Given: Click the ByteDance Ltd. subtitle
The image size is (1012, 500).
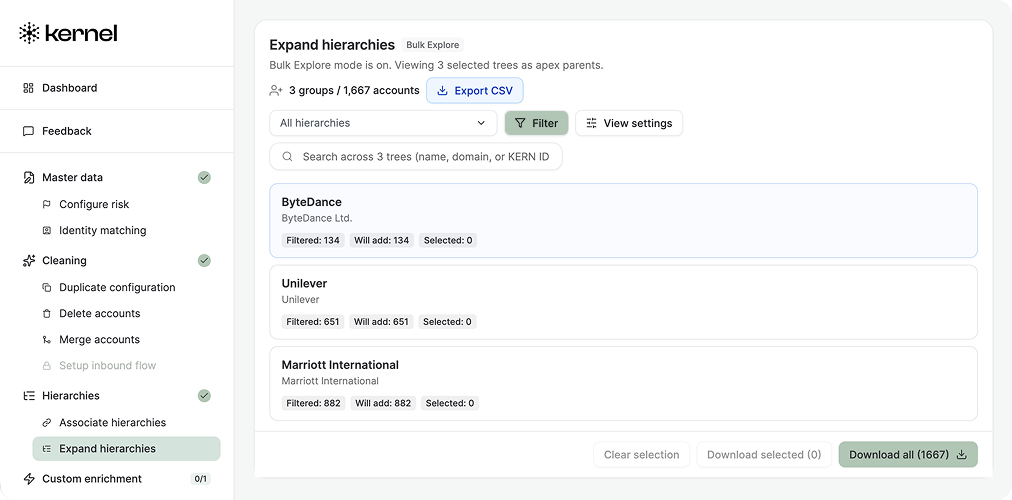Looking at the screenshot, I should coord(317,218).
